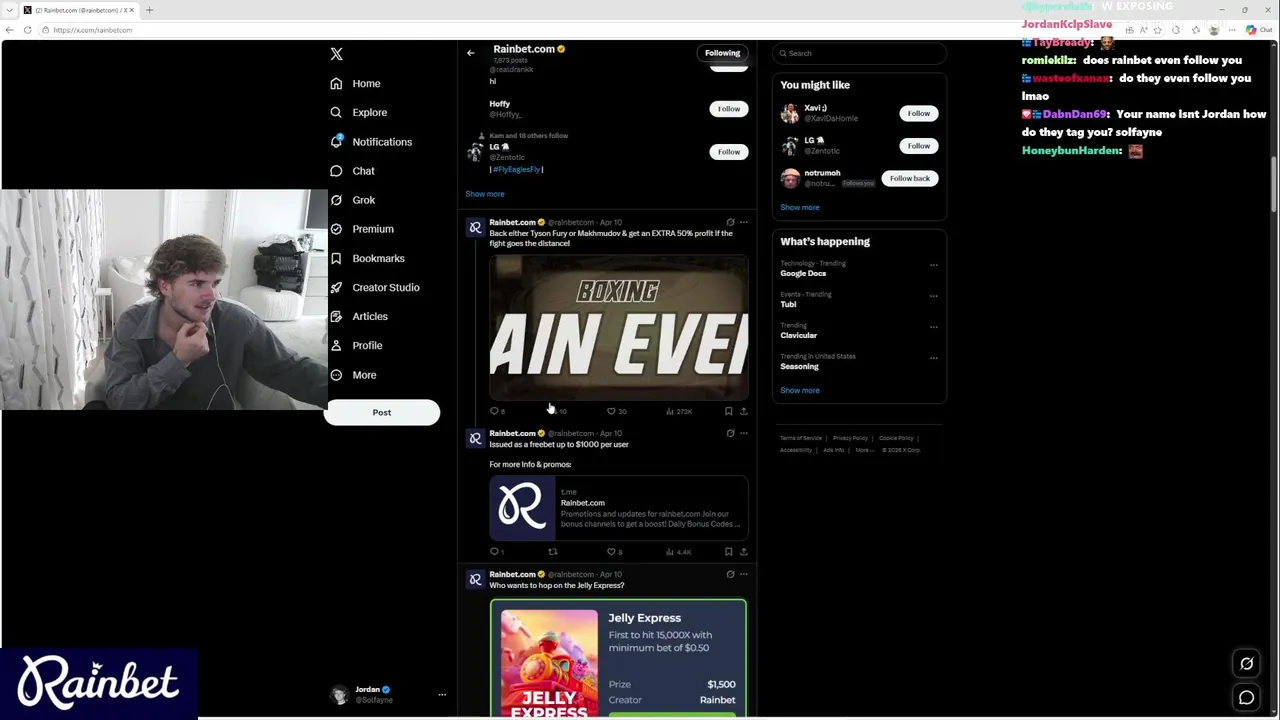Open Grok icon on boxing tweet
Image resolution: width=1280 pixels, height=720 pixels.
[x=730, y=222]
